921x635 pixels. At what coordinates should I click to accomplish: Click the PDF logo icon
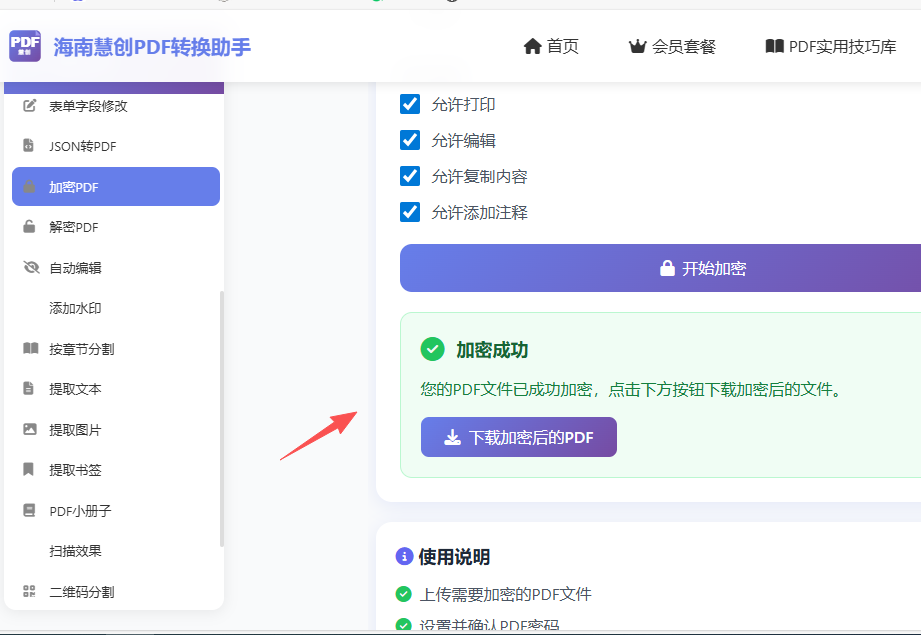(25, 46)
